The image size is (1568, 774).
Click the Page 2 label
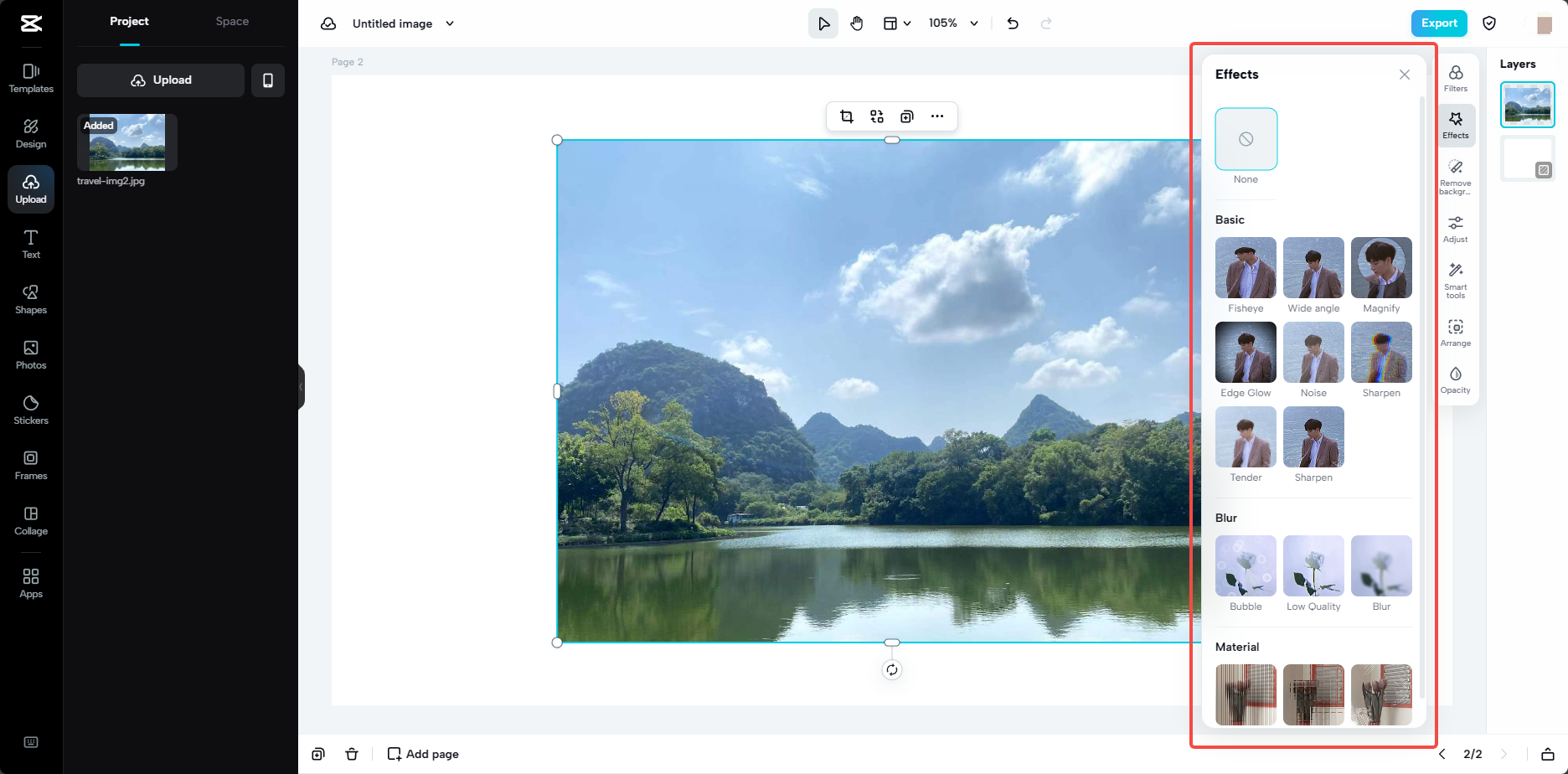click(348, 62)
